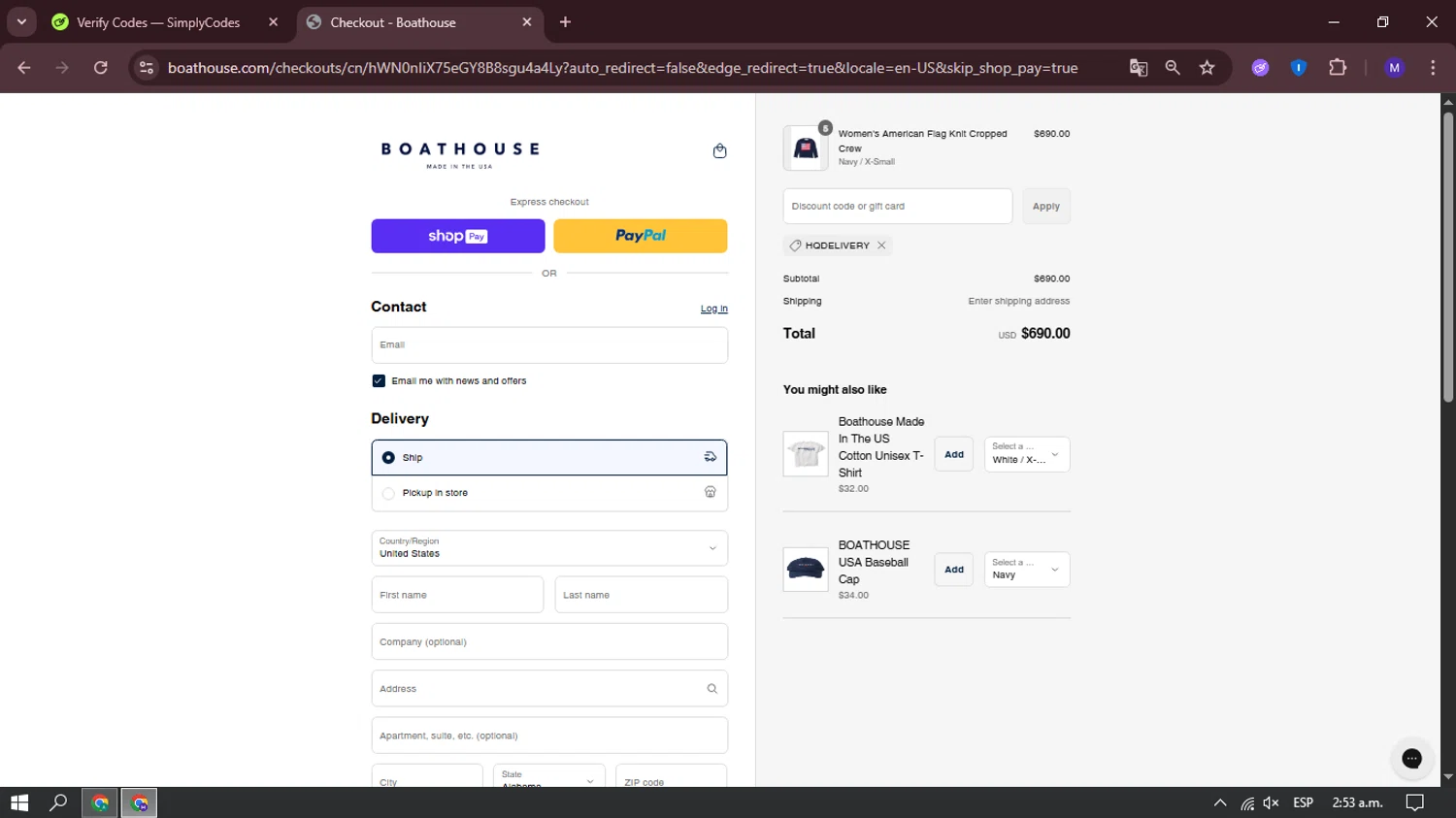Image resolution: width=1456 pixels, height=818 pixels.
Task: Open the browser zoom icon
Action: coord(1173,68)
